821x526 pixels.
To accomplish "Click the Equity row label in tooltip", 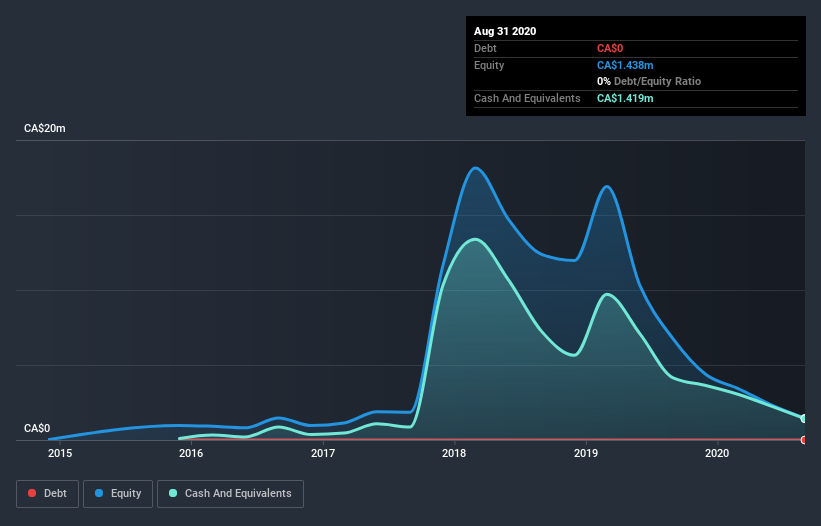I will click(x=489, y=65).
